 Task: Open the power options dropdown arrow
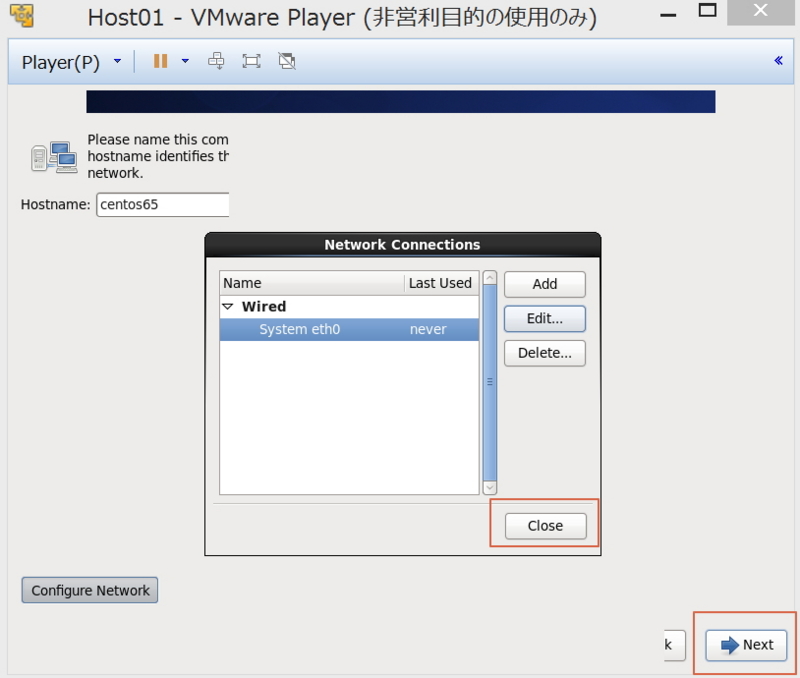[x=185, y=61]
